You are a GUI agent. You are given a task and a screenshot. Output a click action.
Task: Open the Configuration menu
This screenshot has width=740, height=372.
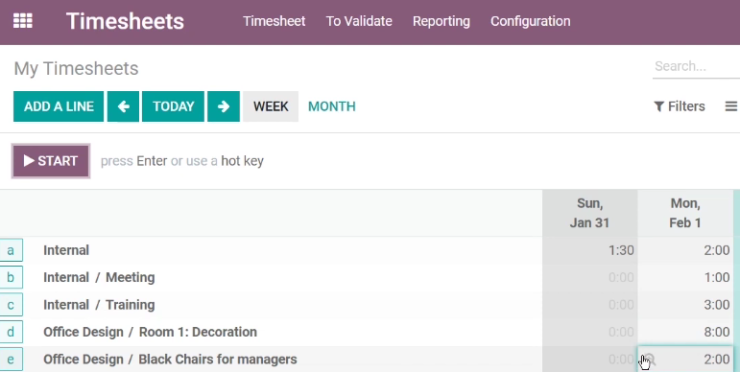pyautogui.click(x=530, y=21)
